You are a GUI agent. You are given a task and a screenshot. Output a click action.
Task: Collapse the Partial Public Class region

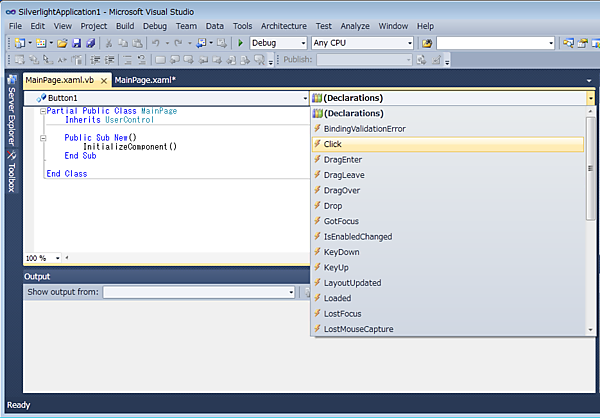click(x=43, y=110)
